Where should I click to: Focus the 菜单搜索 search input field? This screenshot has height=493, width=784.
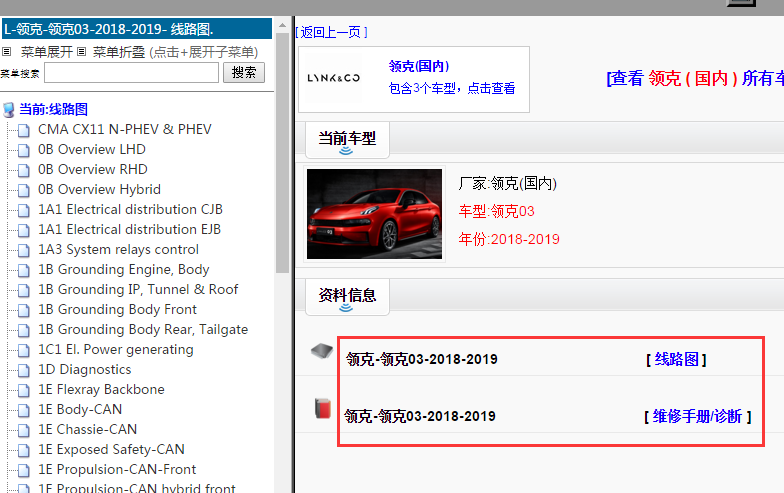132,73
